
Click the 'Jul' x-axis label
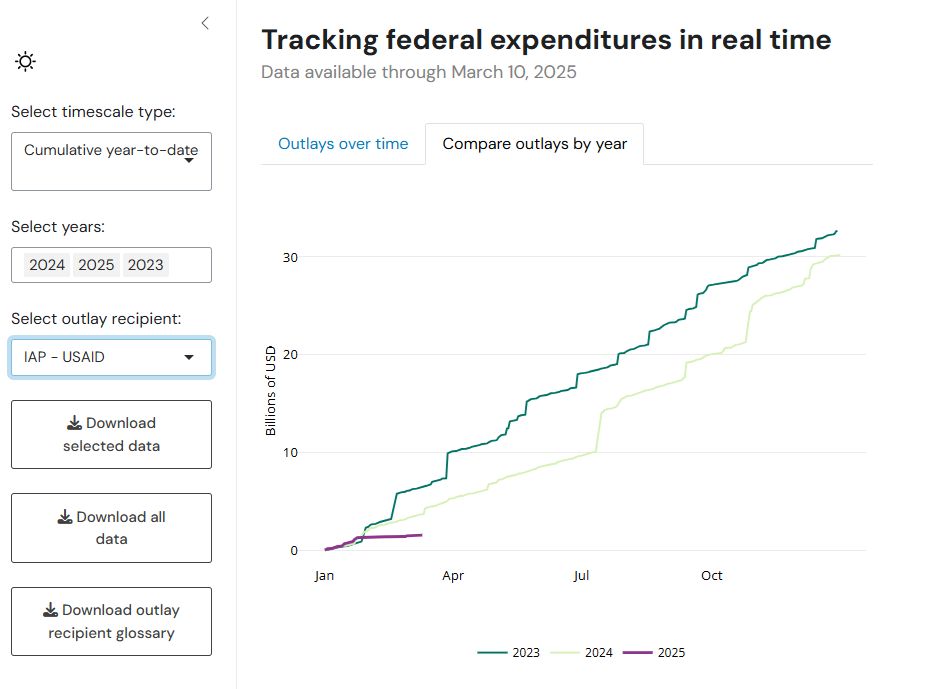click(581, 576)
